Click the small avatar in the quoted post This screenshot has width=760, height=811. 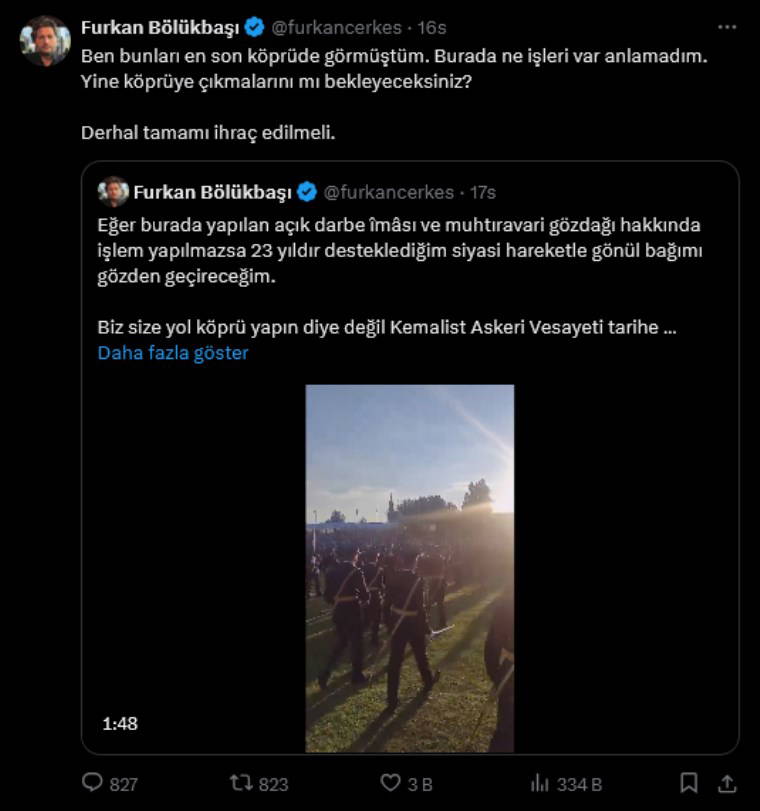click(x=113, y=191)
